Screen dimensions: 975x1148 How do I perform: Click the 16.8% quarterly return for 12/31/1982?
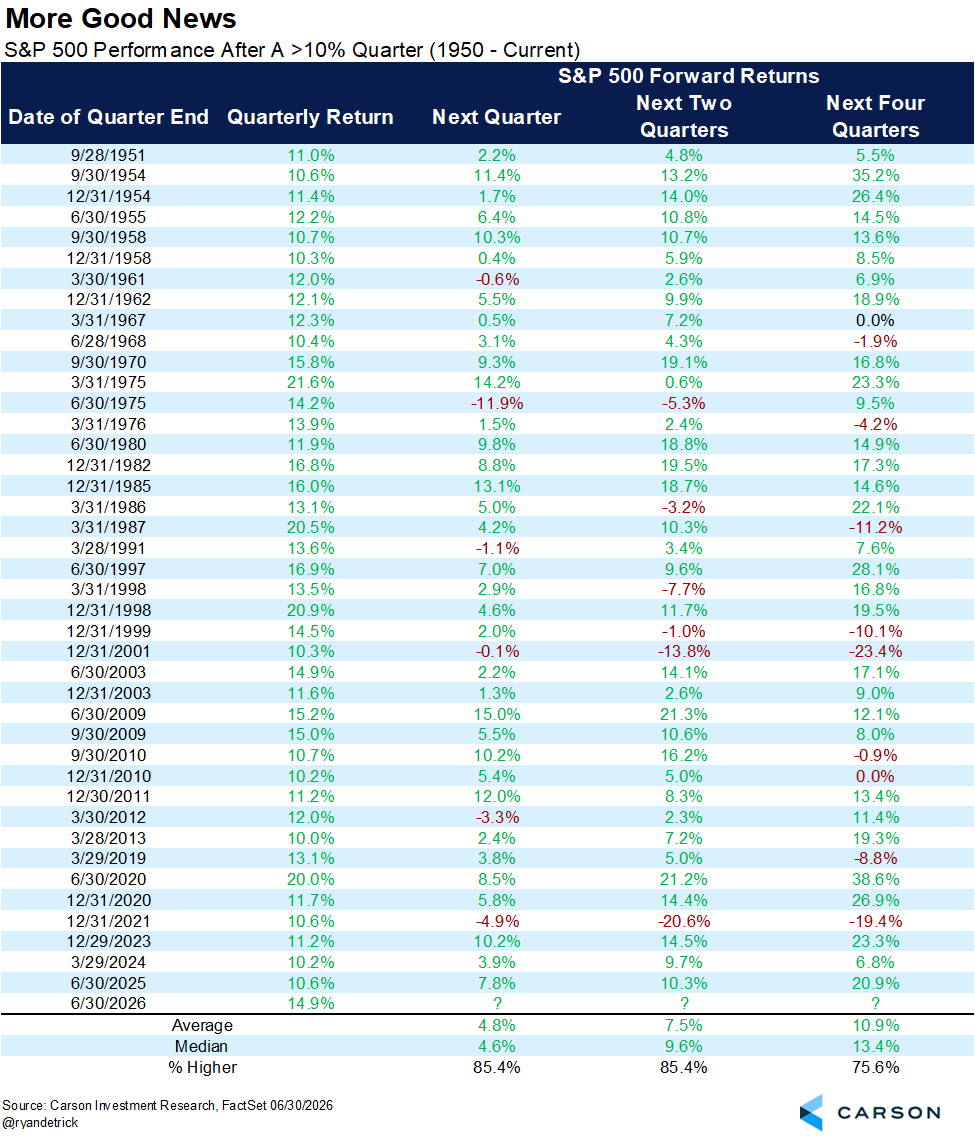tap(311, 466)
